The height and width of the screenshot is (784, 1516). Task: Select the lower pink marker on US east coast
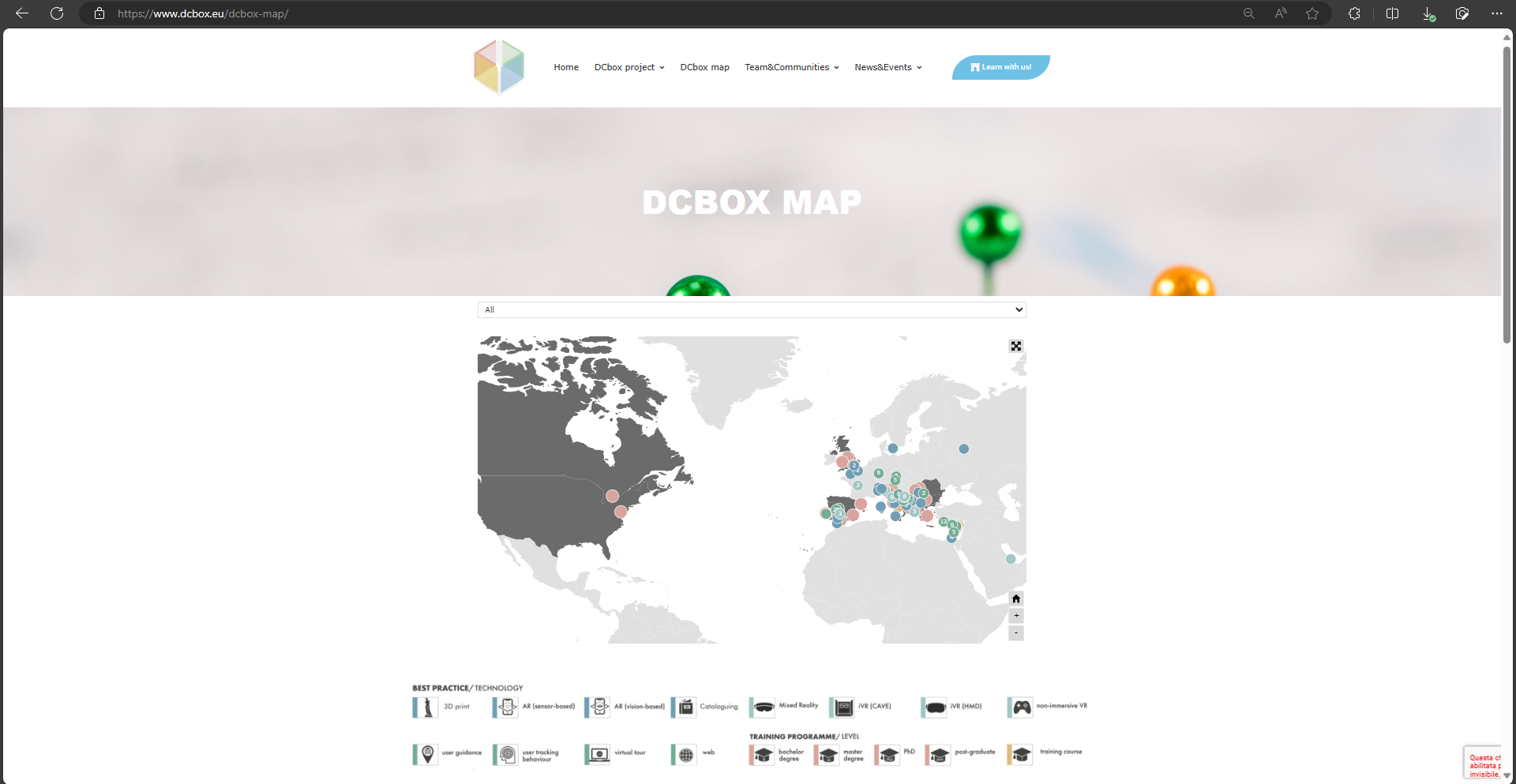click(621, 512)
